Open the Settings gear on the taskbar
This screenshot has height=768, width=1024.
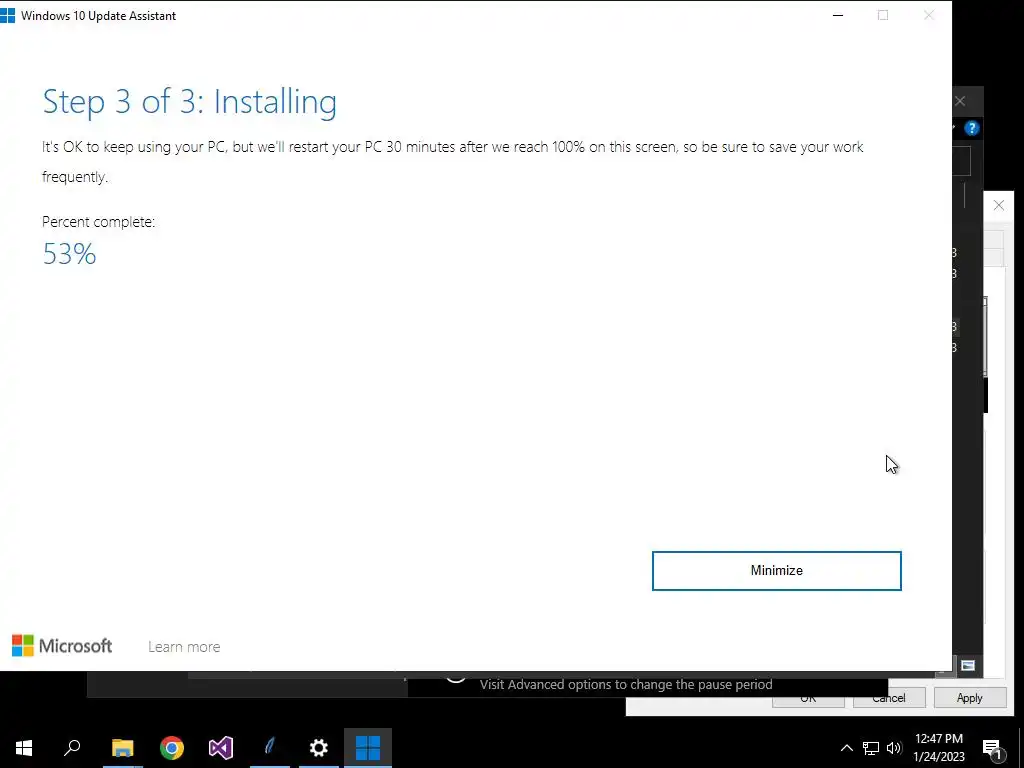pos(319,748)
